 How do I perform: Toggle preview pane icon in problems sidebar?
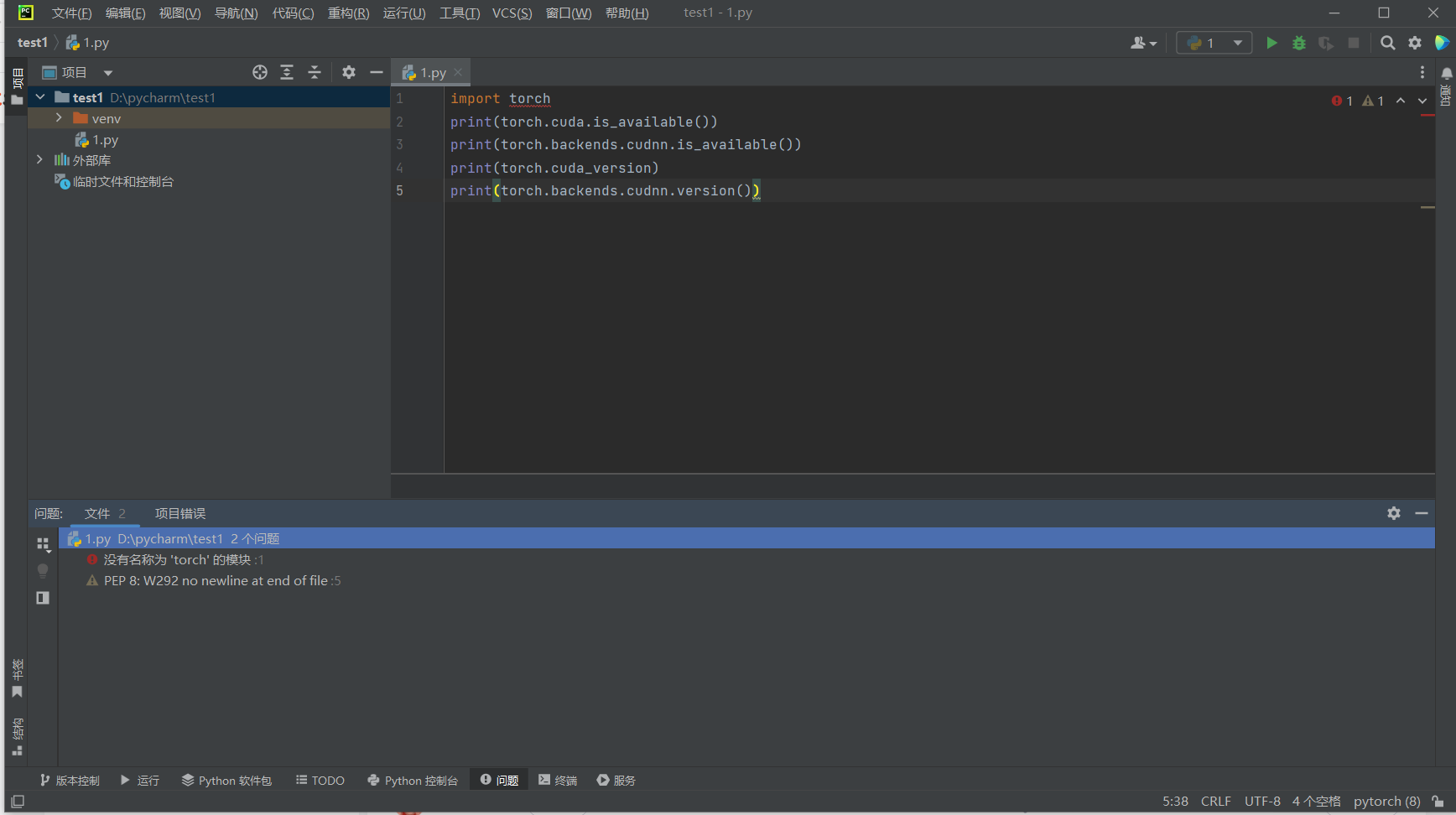coord(43,598)
